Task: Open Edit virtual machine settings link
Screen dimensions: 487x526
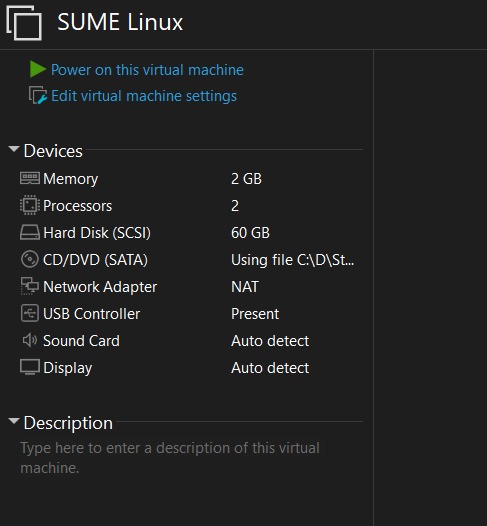Action: click(x=144, y=96)
